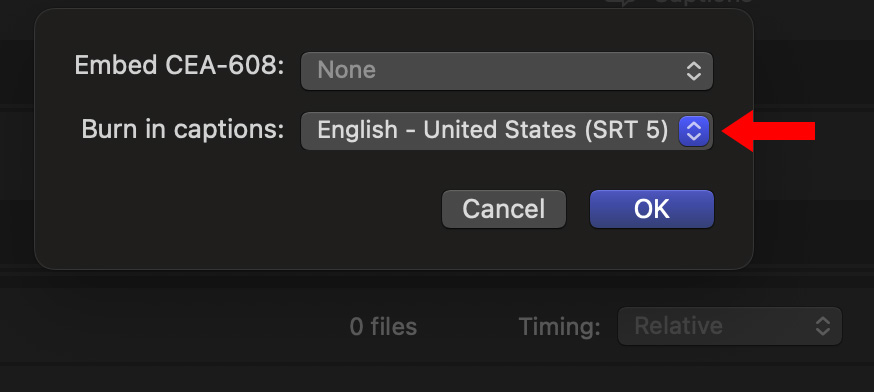Confirm the dialog with the OK button

(652, 209)
